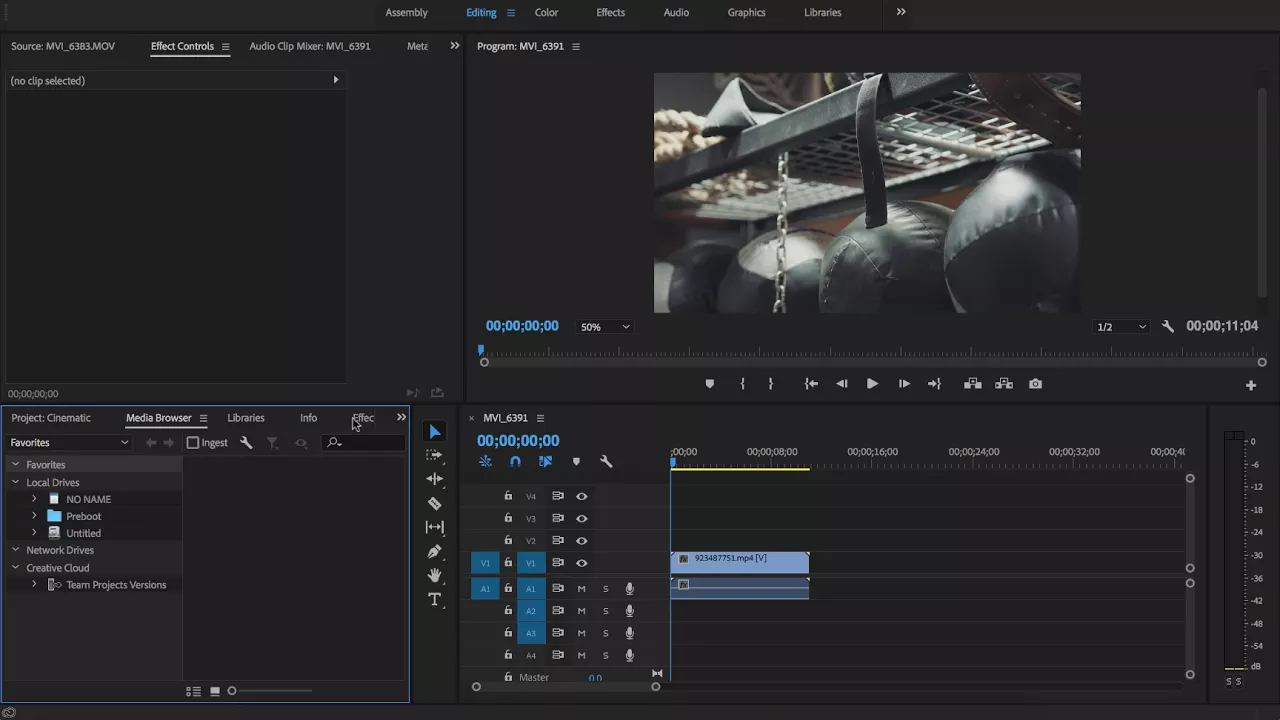Select the Hand tool
Viewport: 1280px width, 720px height.
coord(435,575)
